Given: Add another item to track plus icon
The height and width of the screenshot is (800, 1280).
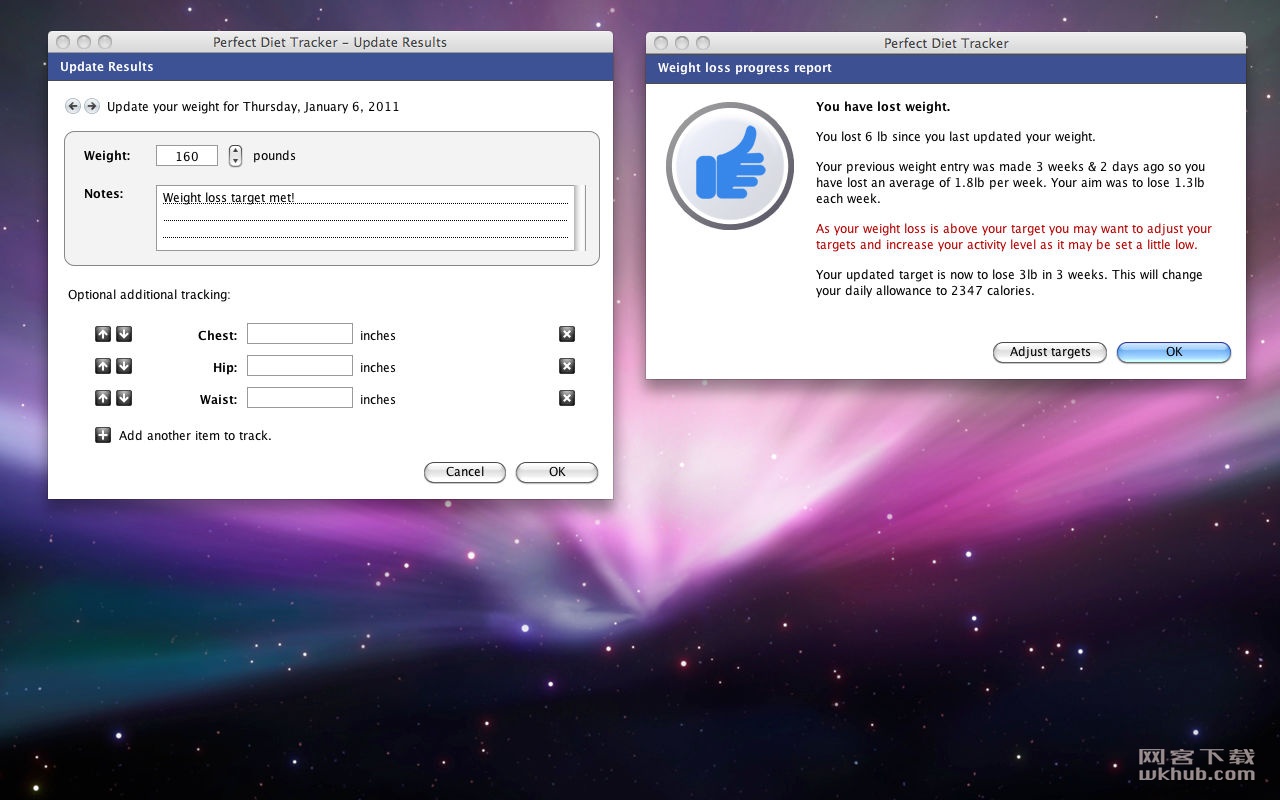Looking at the screenshot, I should point(103,435).
